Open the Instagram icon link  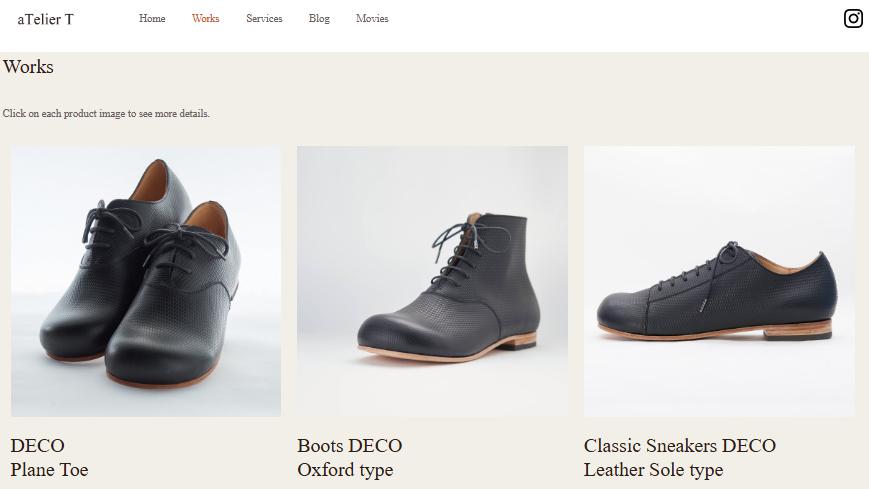(853, 18)
